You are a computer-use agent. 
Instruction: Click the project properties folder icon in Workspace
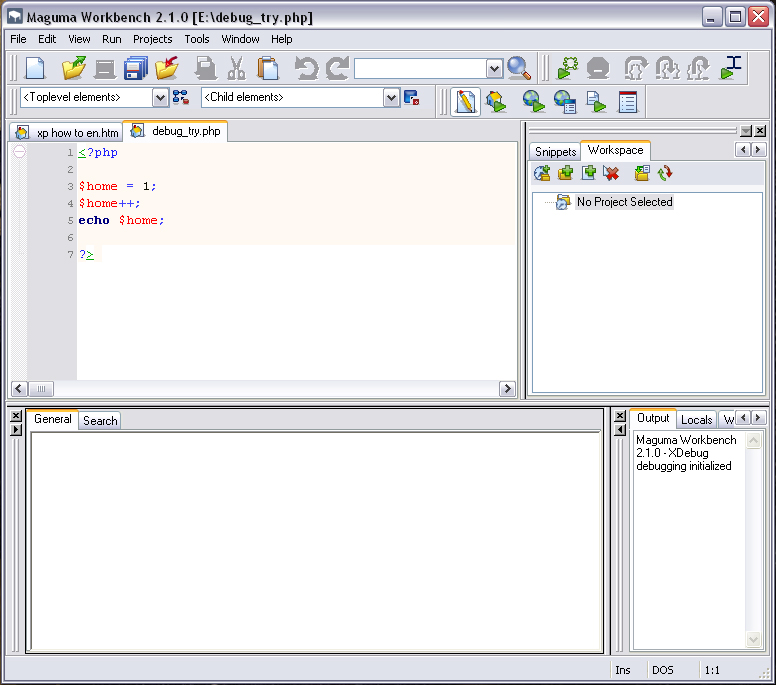[642, 173]
